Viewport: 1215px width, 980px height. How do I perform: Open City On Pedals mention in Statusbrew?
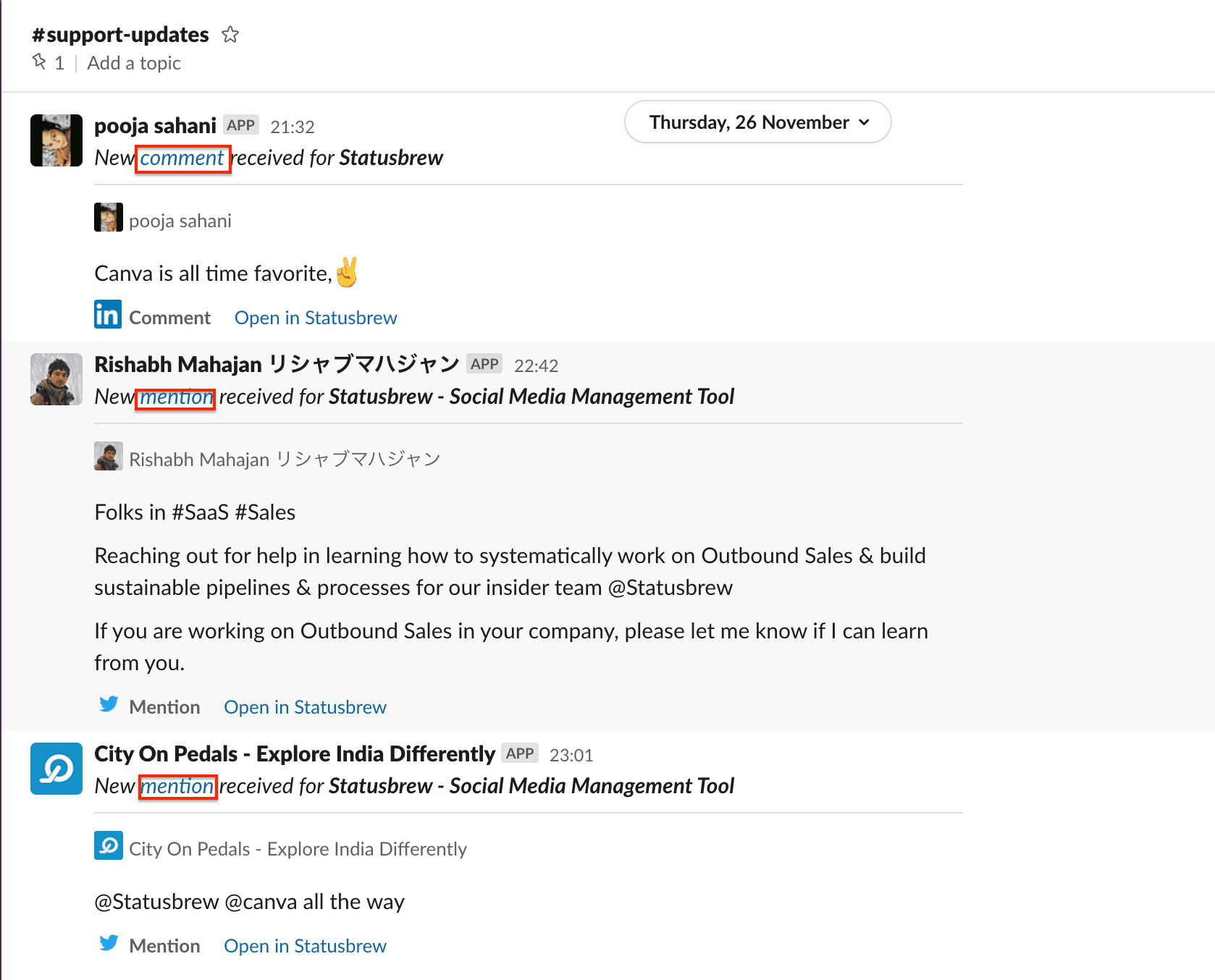tap(305, 946)
